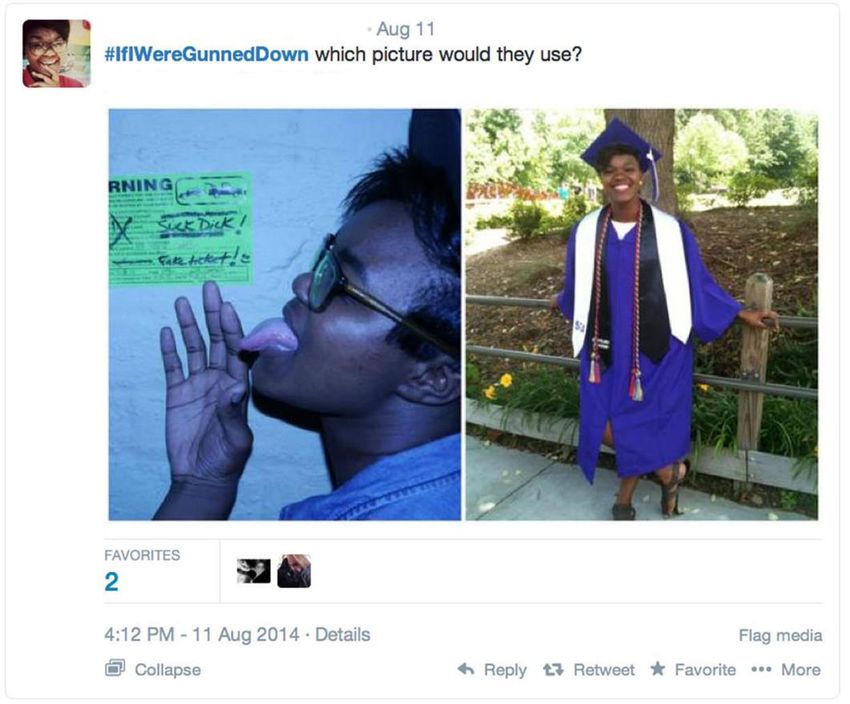The height and width of the screenshot is (704, 850).
Task: Click the Aug 11 date link
Action: pyautogui.click(x=405, y=29)
